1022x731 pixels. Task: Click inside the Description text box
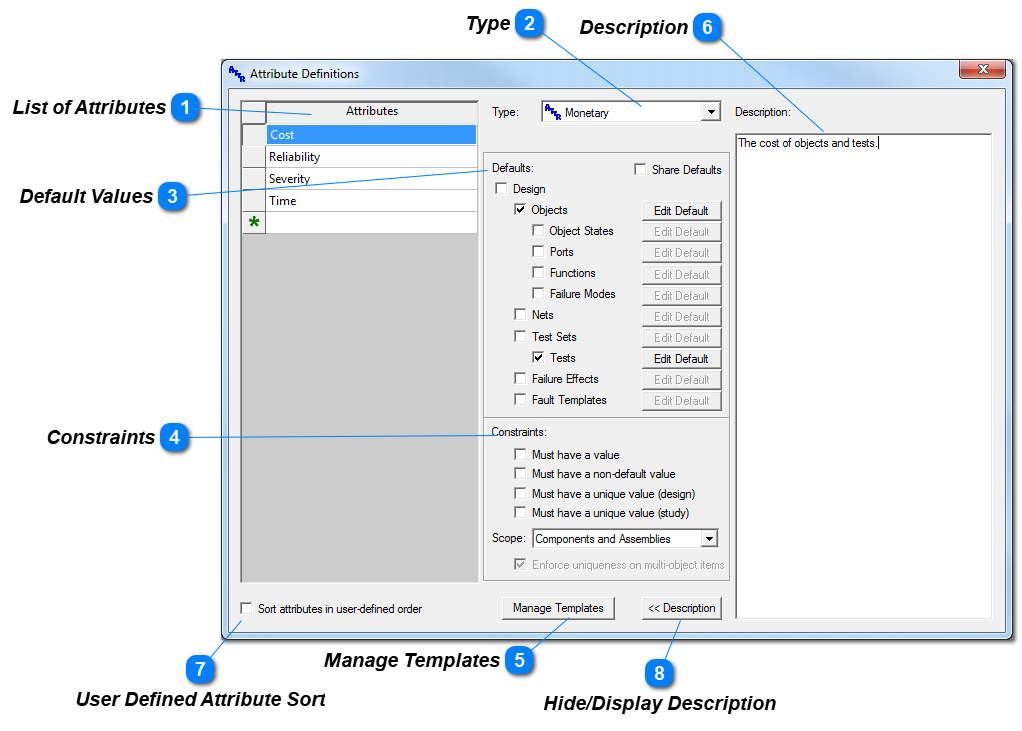click(x=864, y=376)
